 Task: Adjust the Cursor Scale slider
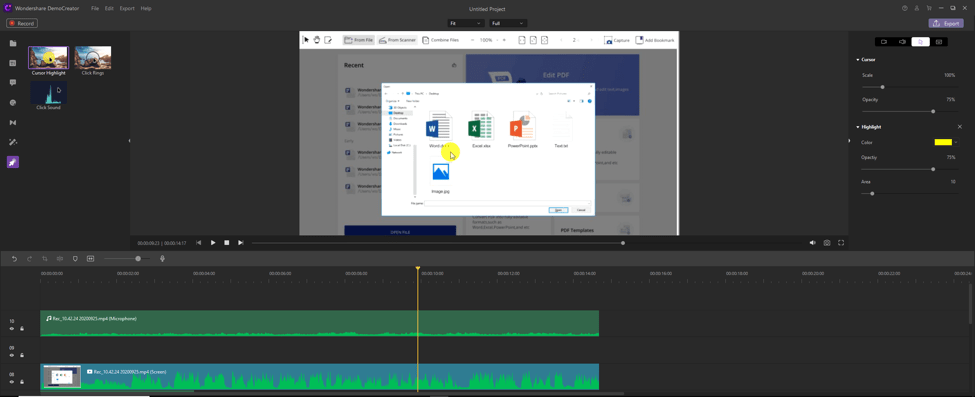tap(909, 87)
